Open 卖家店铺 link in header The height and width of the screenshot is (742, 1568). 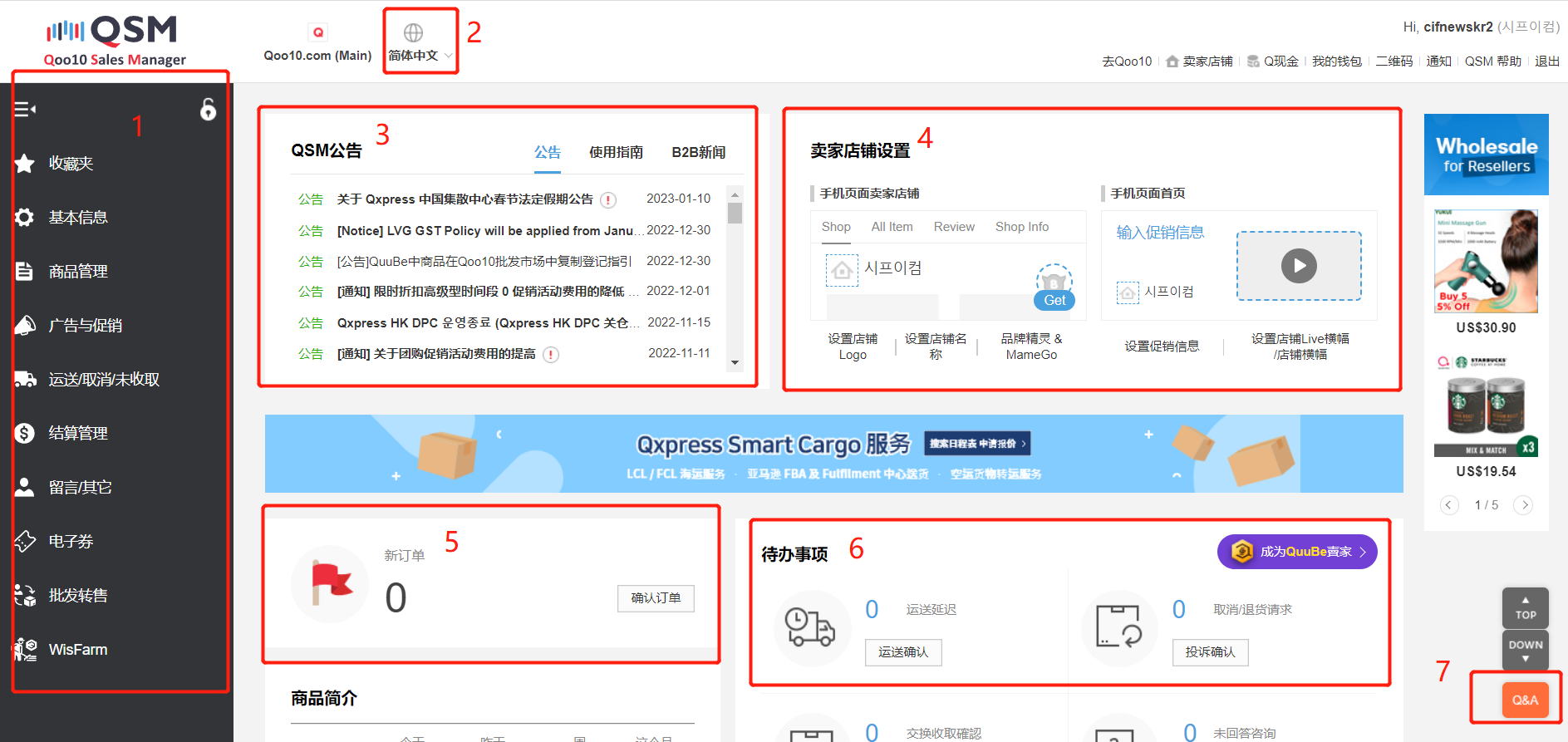(x=1199, y=61)
